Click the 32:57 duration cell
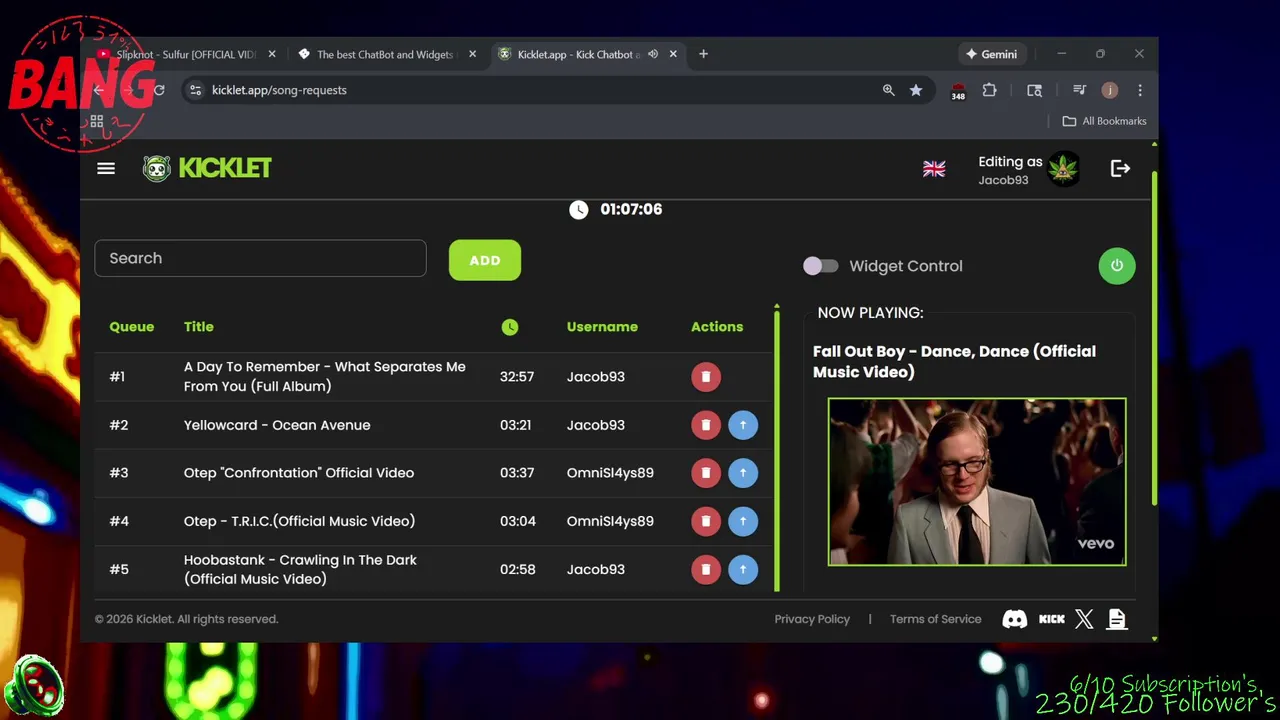 point(517,377)
